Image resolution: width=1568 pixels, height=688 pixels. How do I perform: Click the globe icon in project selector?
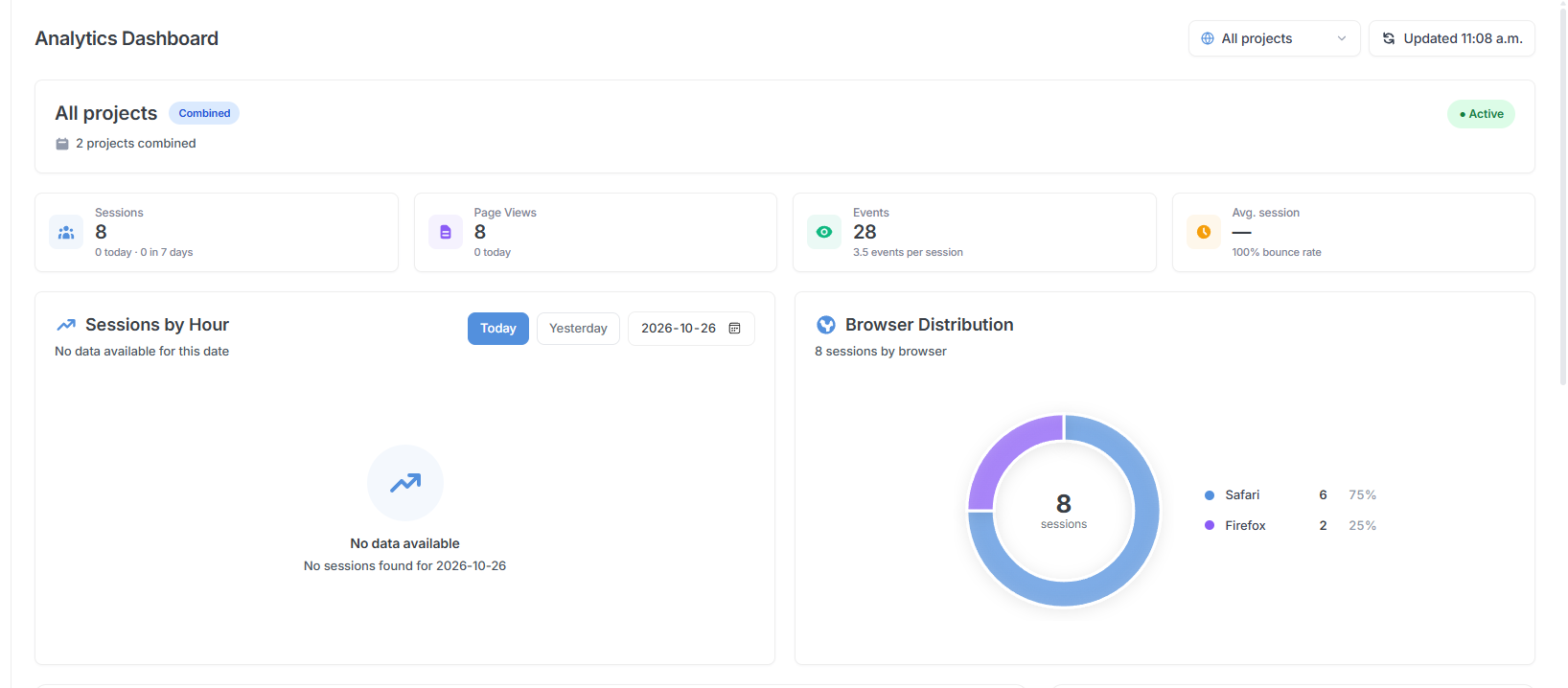[x=1208, y=38]
